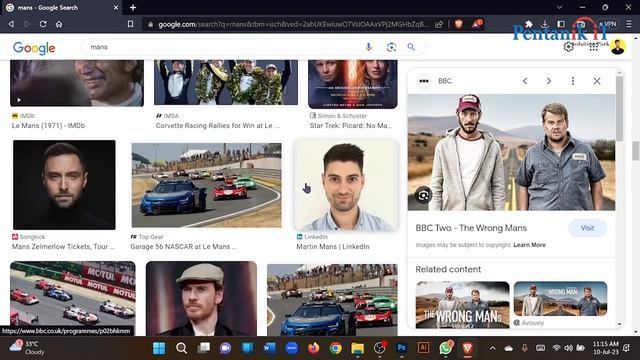This screenshot has height=360, width=640.
Task: Search by image with the Lens icon
Action: click(391, 47)
